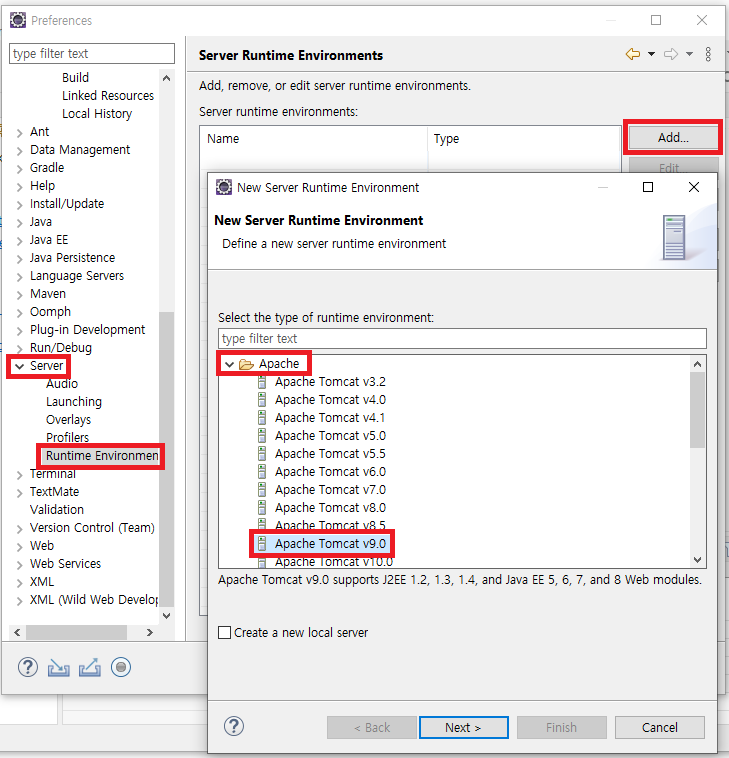Select Profilers under Server
The height and width of the screenshot is (758, 729).
pos(67,437)
